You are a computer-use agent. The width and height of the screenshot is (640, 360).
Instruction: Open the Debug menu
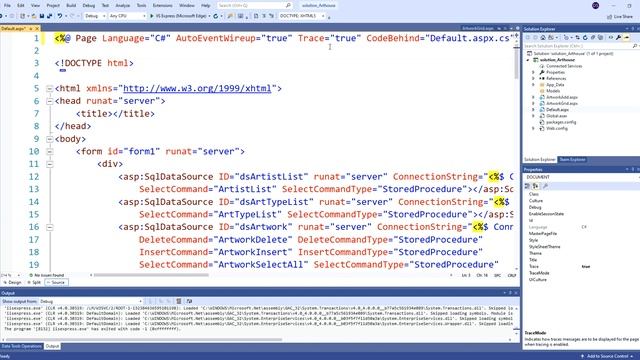coord(89,5)
